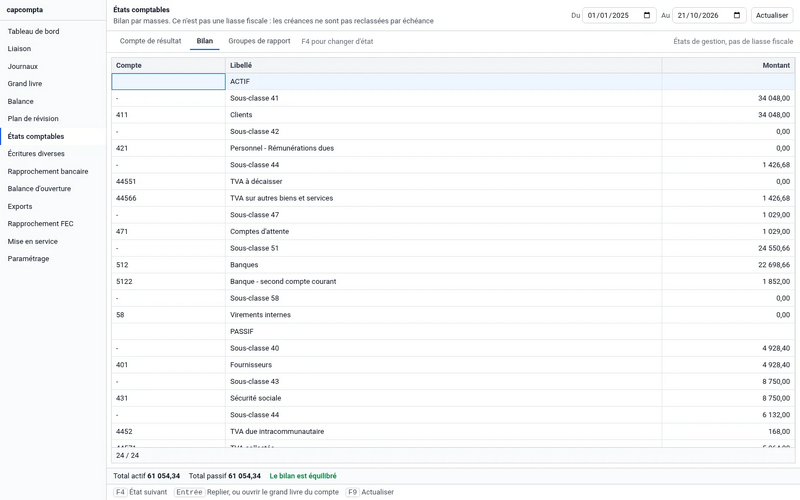Click the 24 / 24 row counter

[x=128, y=456]
